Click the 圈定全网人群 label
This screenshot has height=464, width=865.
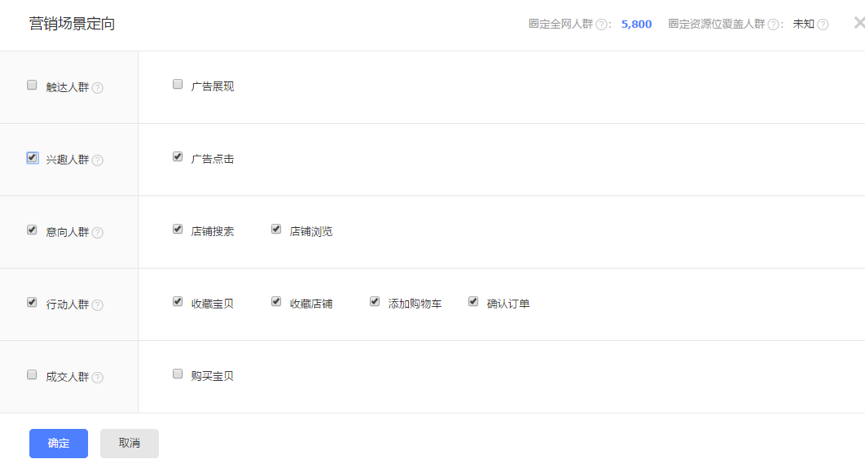[x=560, y=24]
